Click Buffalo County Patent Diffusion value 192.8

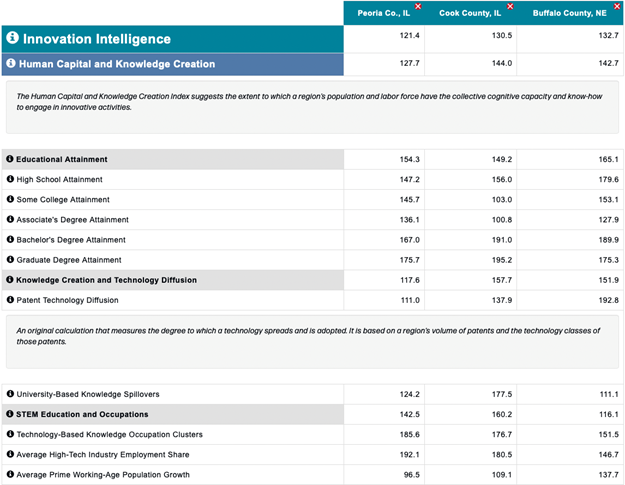tap(609, 300)
